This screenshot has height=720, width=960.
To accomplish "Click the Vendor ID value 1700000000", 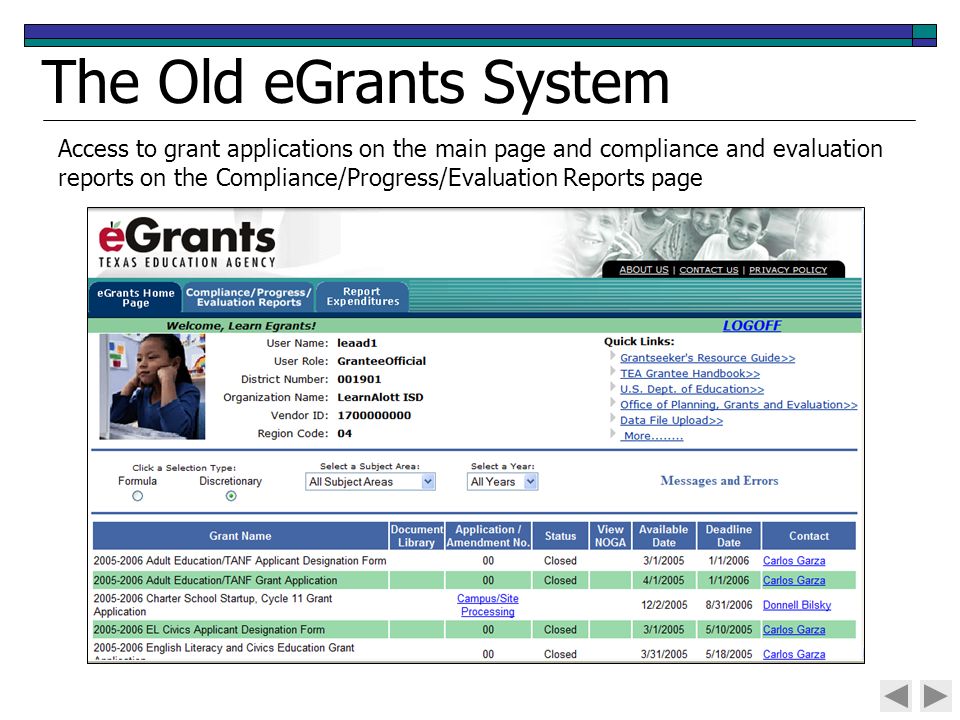I will (374, 415).
